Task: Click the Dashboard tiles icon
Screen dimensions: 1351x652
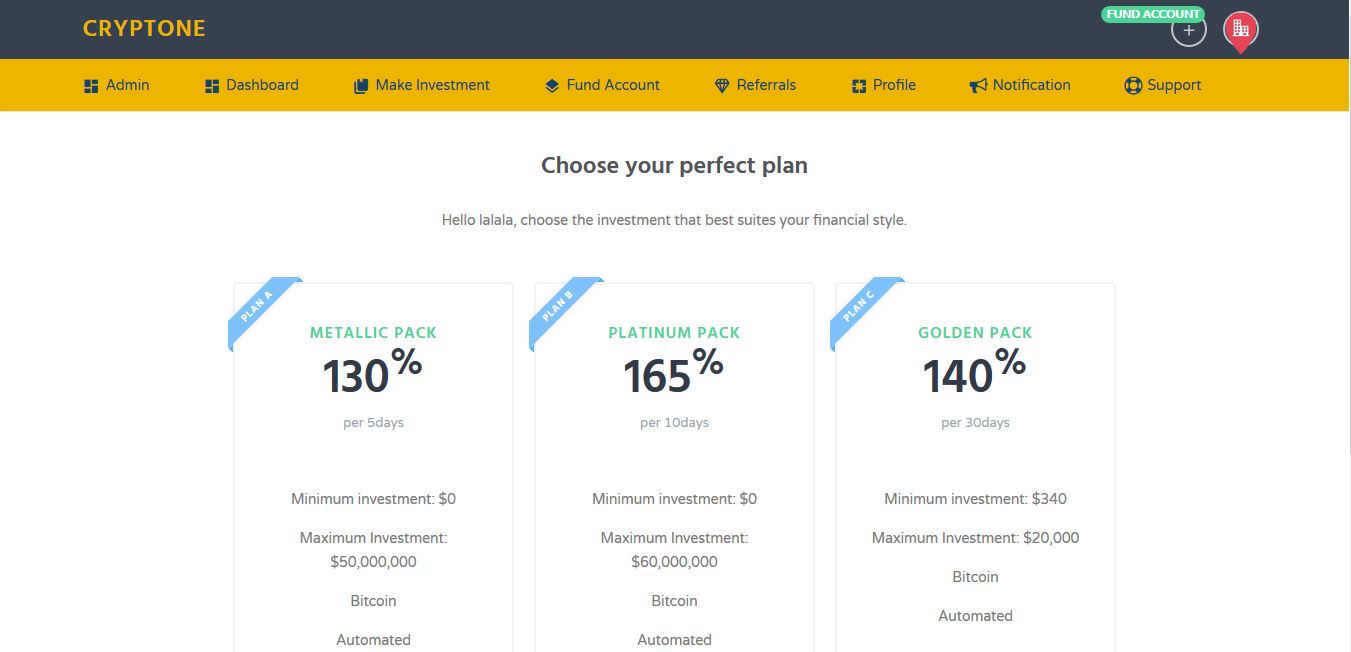Action: tap(211, 85)
